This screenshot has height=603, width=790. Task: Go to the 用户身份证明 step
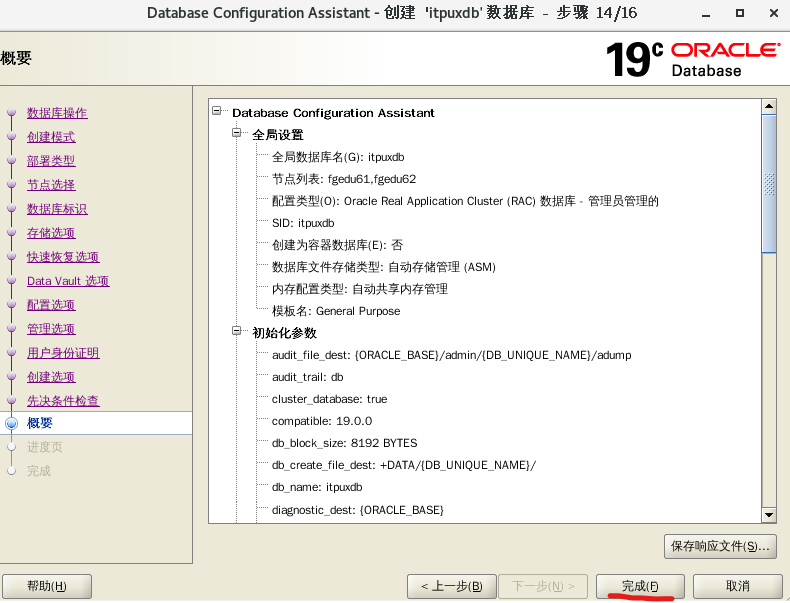(x=63, y=353)
